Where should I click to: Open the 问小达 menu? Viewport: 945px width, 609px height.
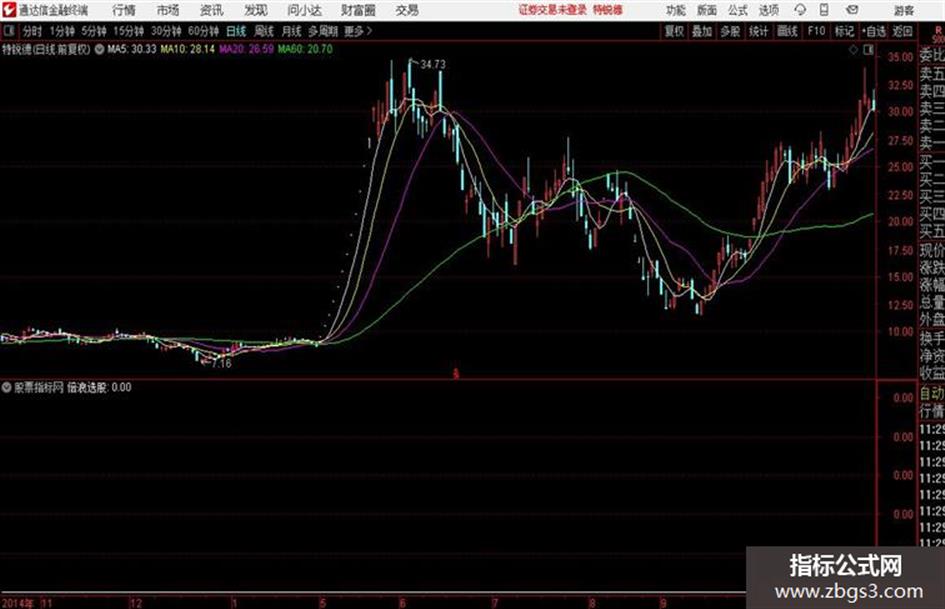(x=304, y=10)
